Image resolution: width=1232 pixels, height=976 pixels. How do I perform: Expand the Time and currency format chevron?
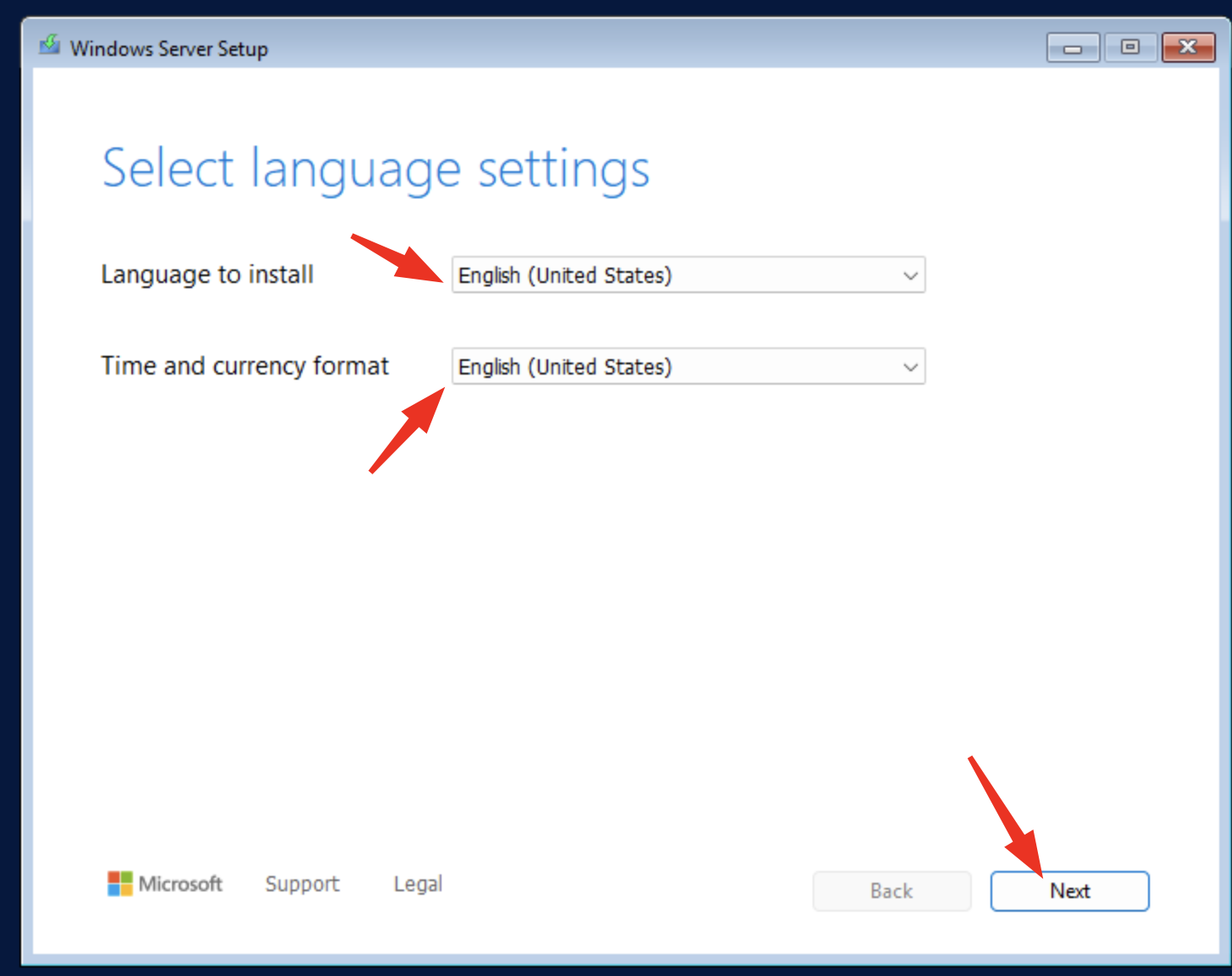(910, 368)
